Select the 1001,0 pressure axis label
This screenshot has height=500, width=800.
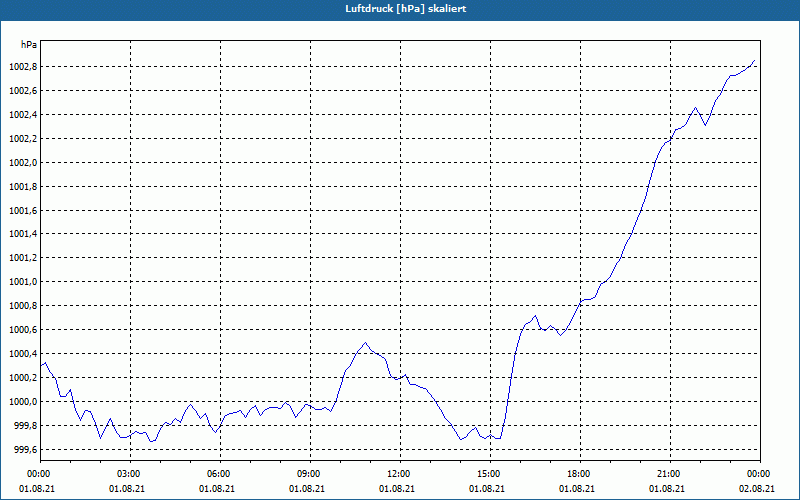[x=22, y=282]
